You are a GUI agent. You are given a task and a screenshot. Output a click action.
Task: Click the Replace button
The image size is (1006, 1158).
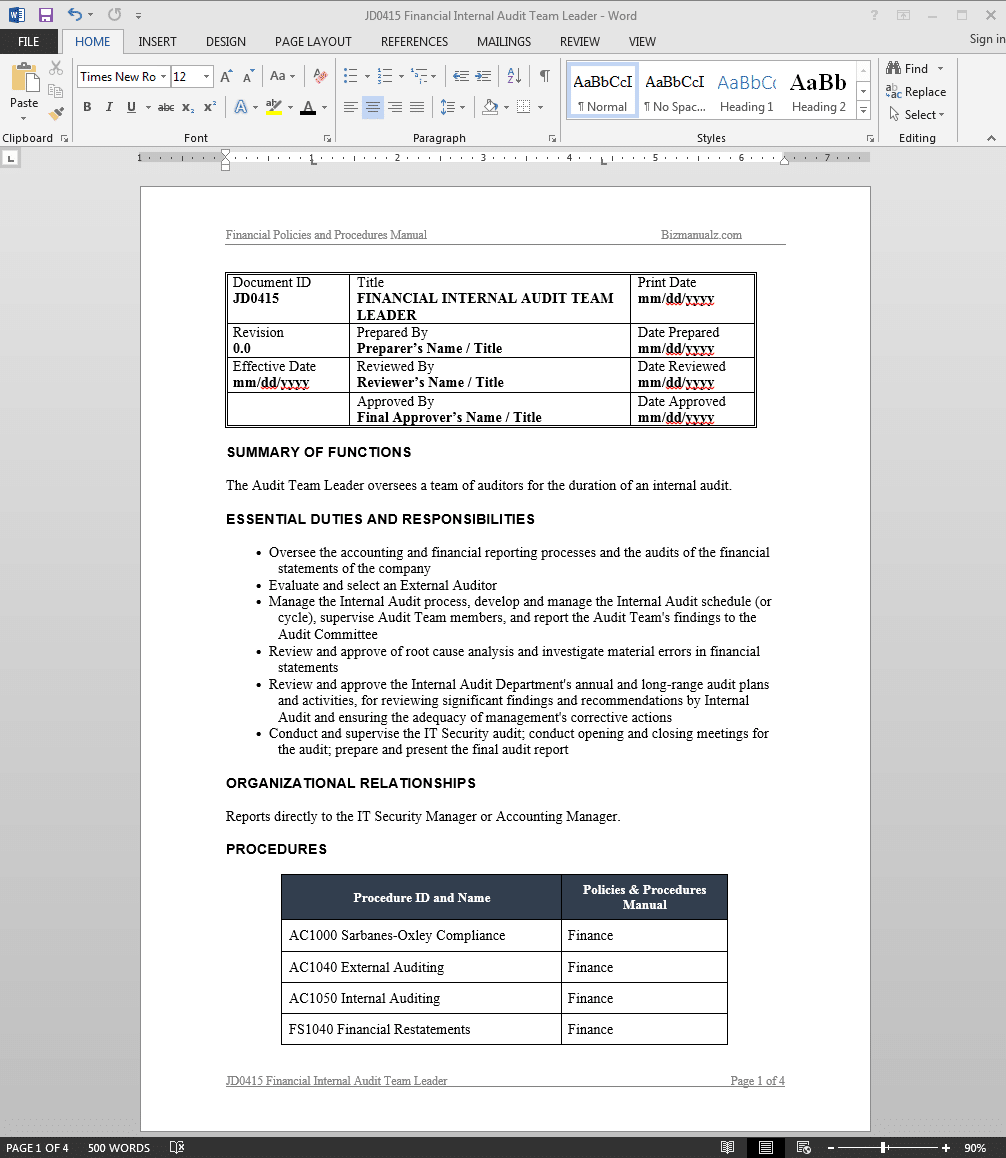(917, 92)
